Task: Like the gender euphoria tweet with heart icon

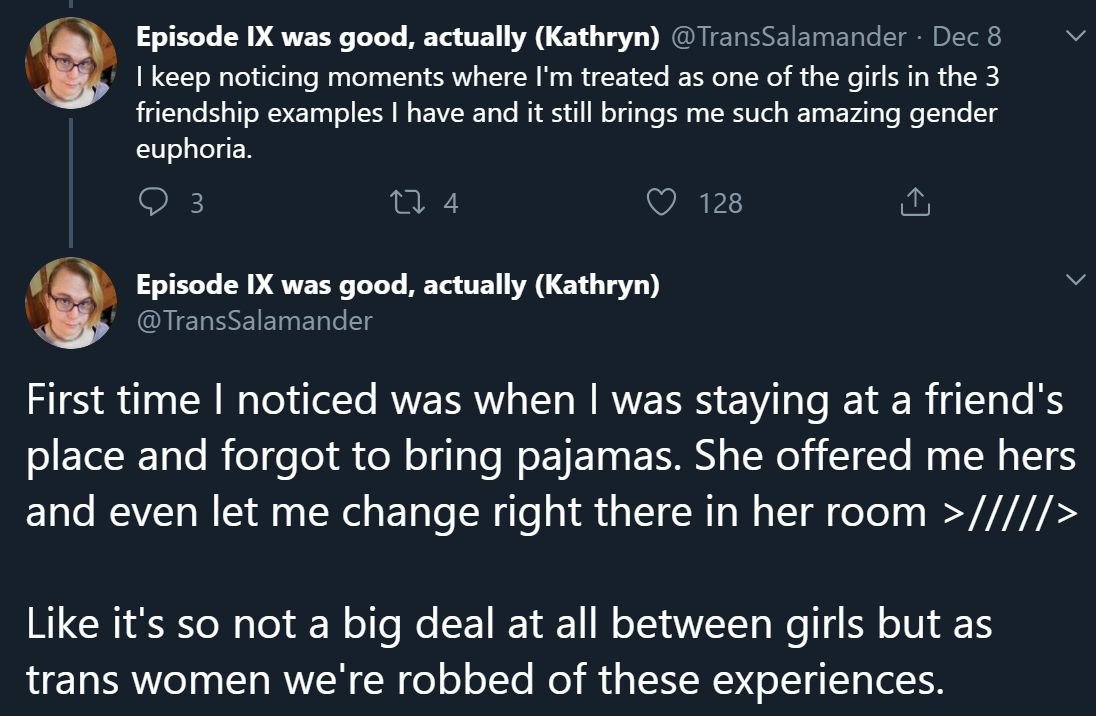Action: (661, 203)
